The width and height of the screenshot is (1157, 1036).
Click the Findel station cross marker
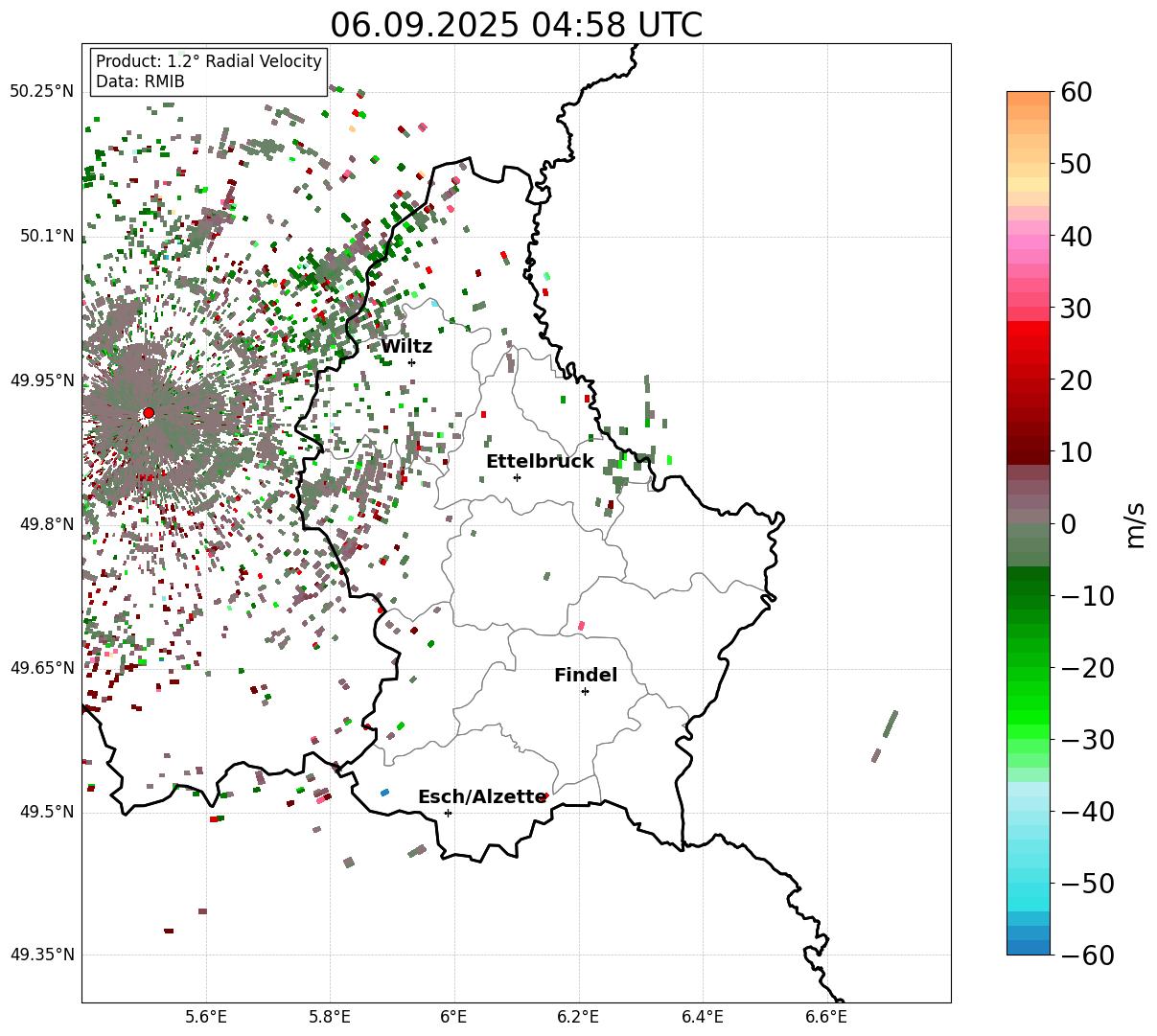(x=585, y=691)
